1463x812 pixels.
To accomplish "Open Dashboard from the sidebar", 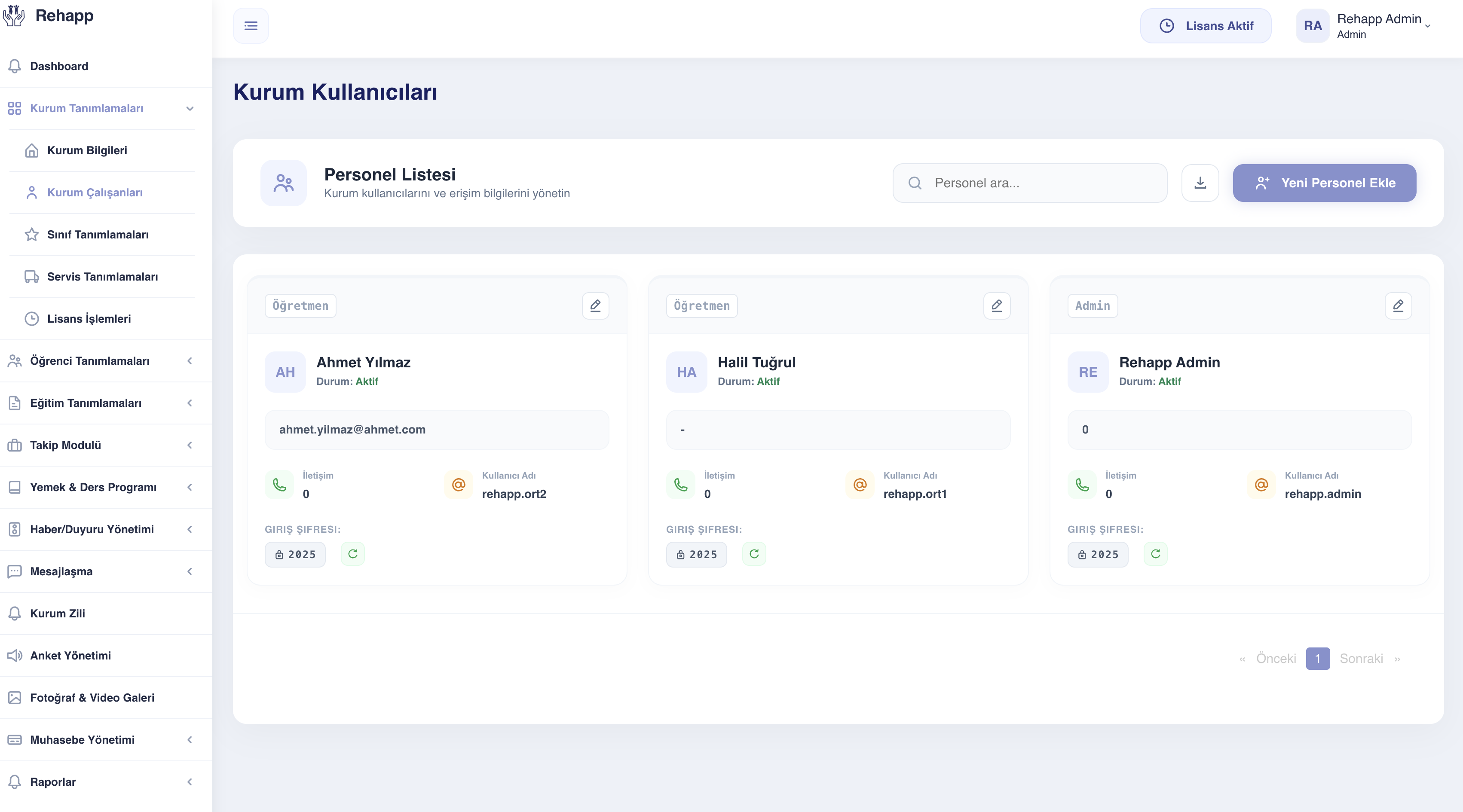I will coord(106,66).
